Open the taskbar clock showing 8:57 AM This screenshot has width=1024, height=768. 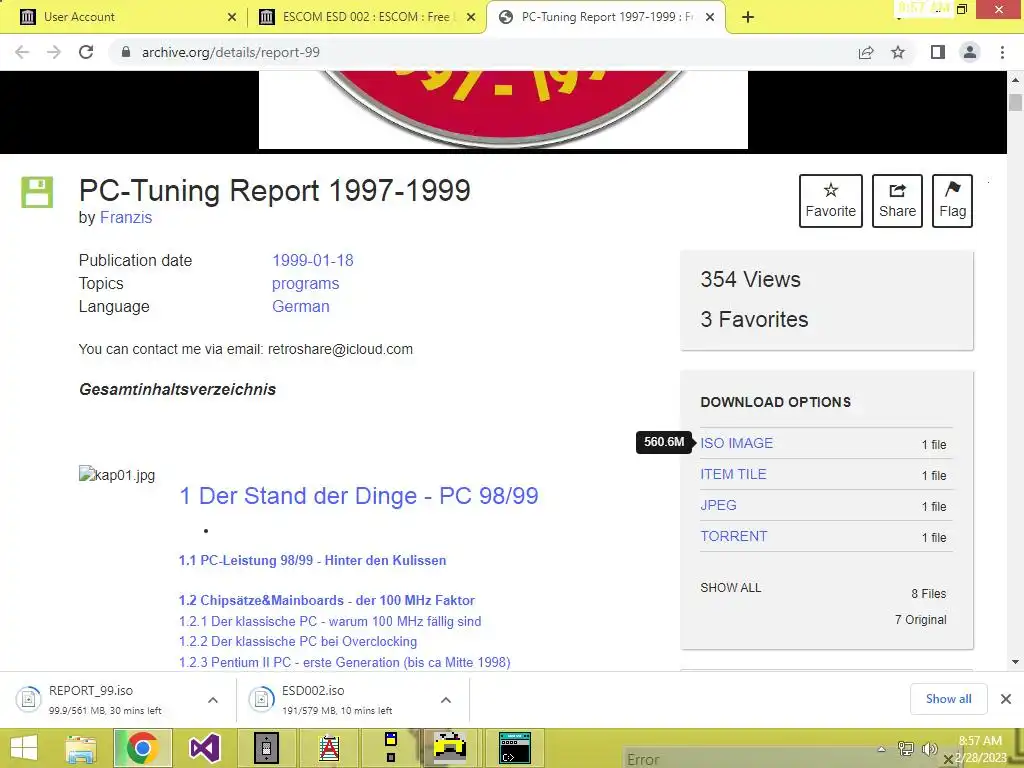pyautogui.click(x=980, y=749)
